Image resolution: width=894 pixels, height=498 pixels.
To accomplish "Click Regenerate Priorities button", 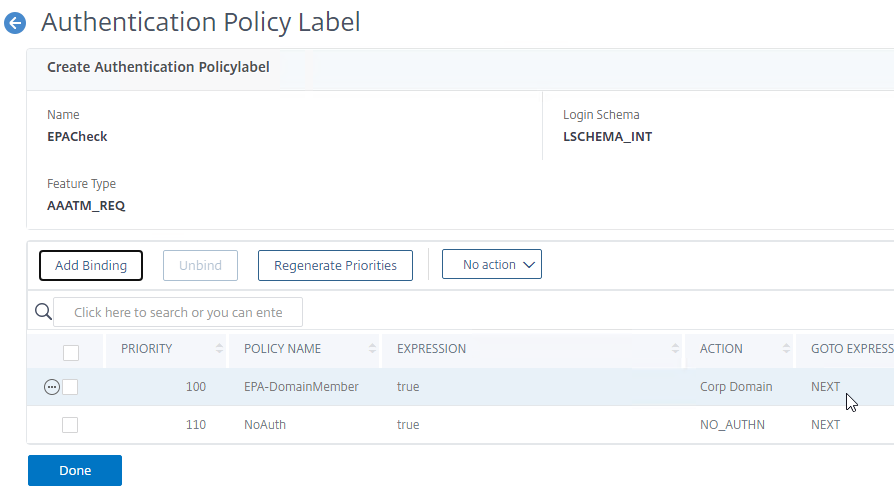I will click(x=335, y=265).
